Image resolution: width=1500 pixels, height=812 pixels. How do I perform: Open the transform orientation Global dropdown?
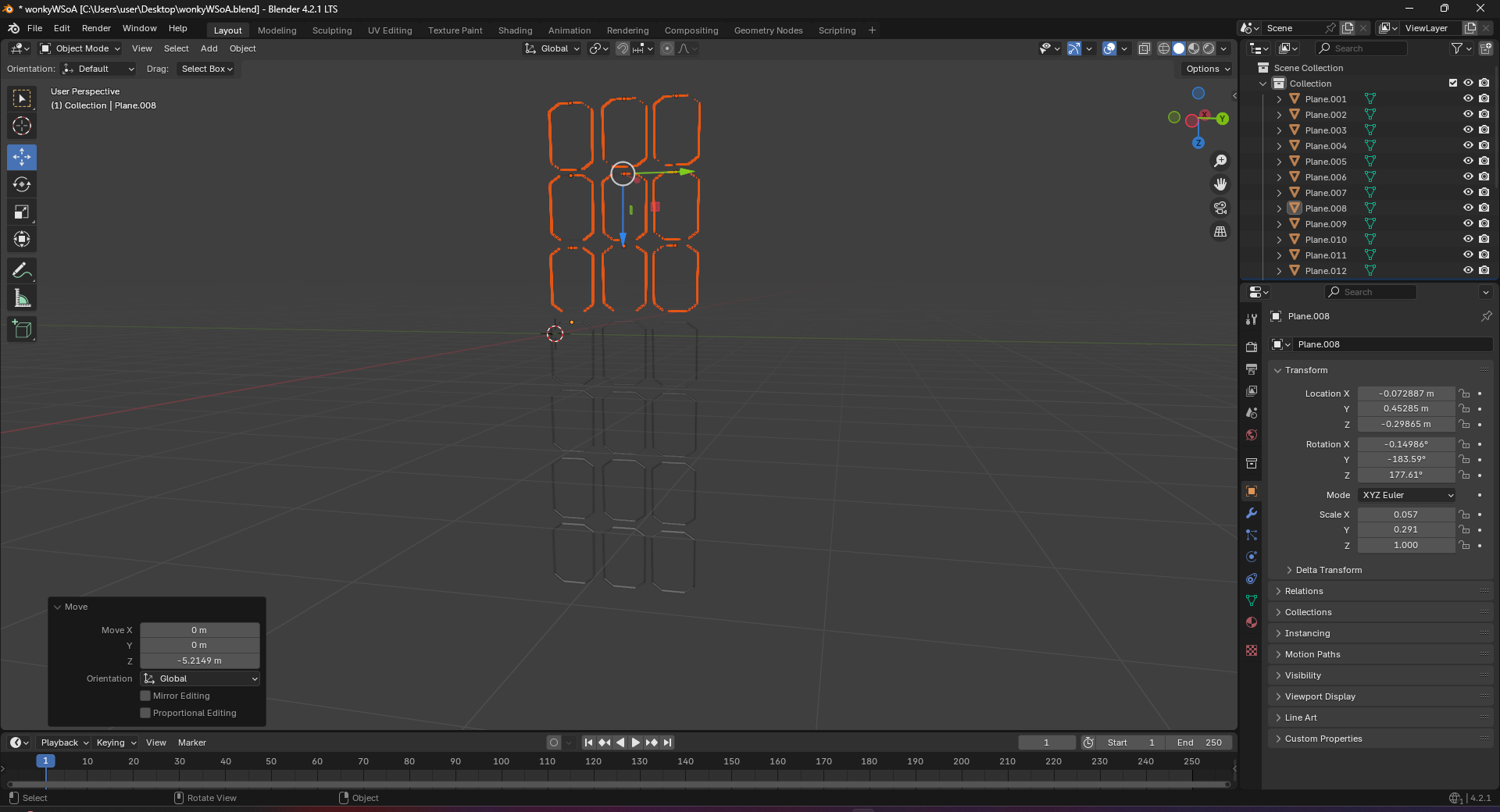click(552, 48)
